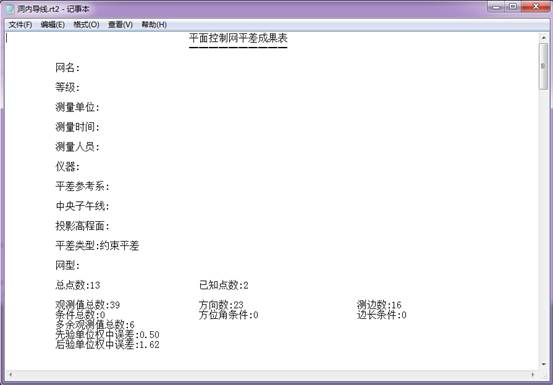Open the 查看(V) menu
The width and height of the screenshot is (553, 385).
coord(120,25)
